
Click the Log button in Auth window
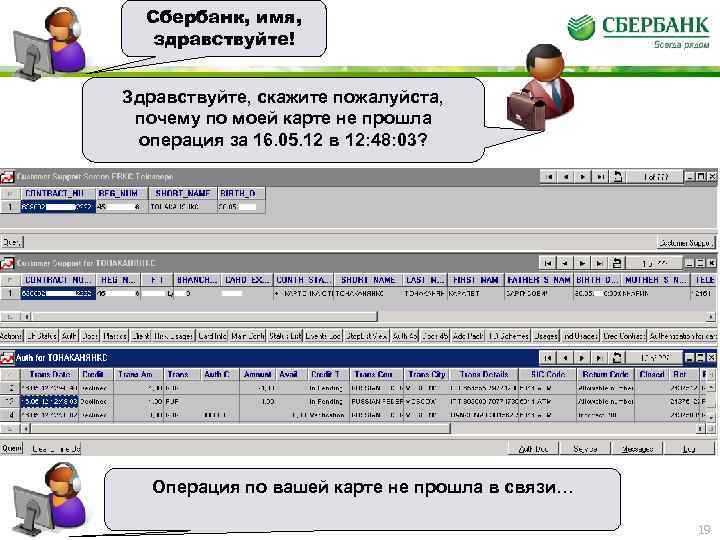point(689,448)
